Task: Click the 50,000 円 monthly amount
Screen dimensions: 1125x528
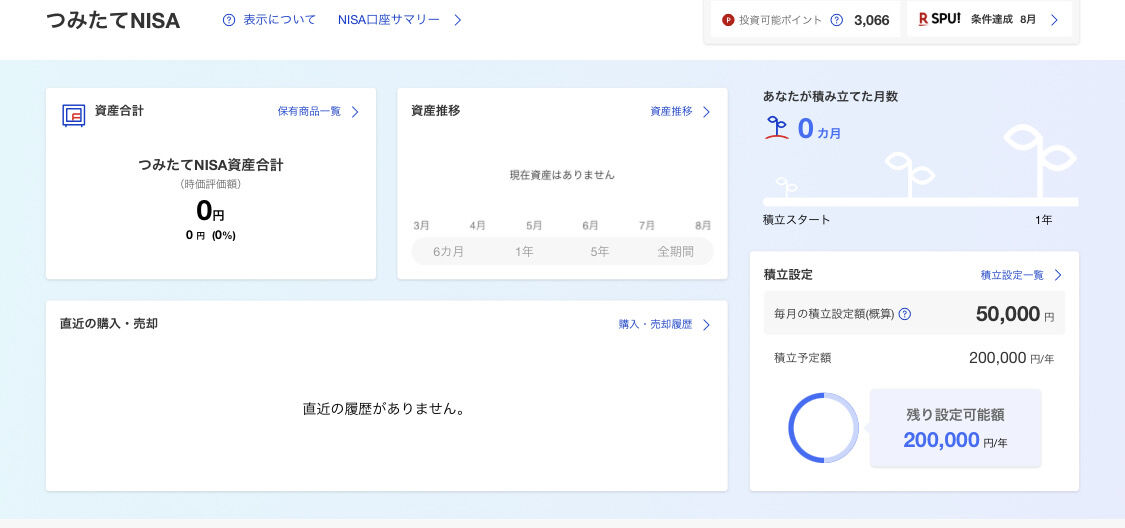Action: (1015, 314)
